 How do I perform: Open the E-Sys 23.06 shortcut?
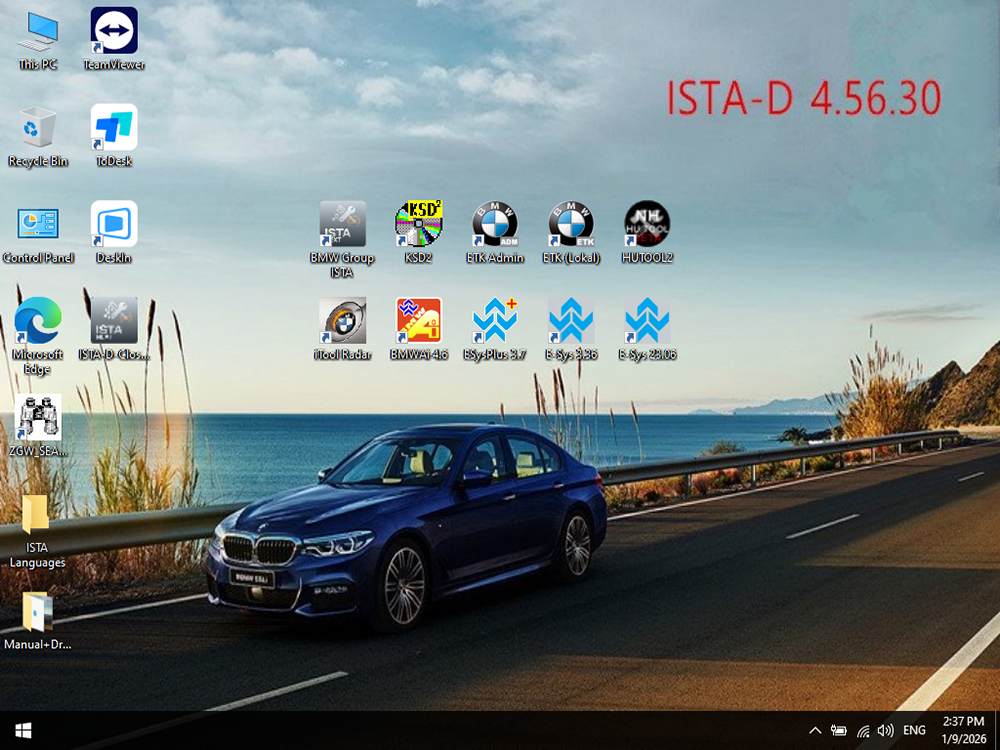click(646, 321)
